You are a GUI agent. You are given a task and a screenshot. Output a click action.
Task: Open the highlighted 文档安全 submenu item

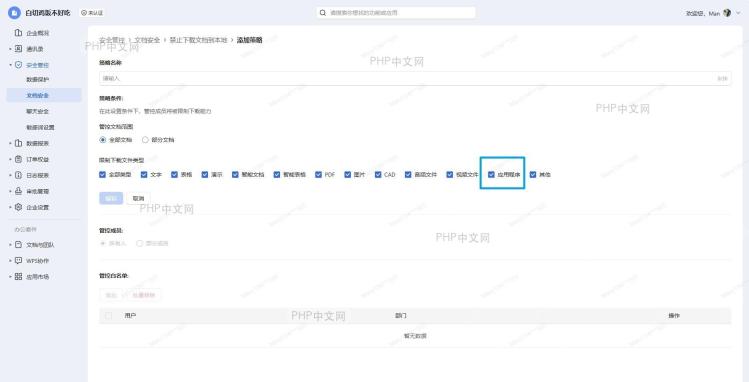point(44,96)
